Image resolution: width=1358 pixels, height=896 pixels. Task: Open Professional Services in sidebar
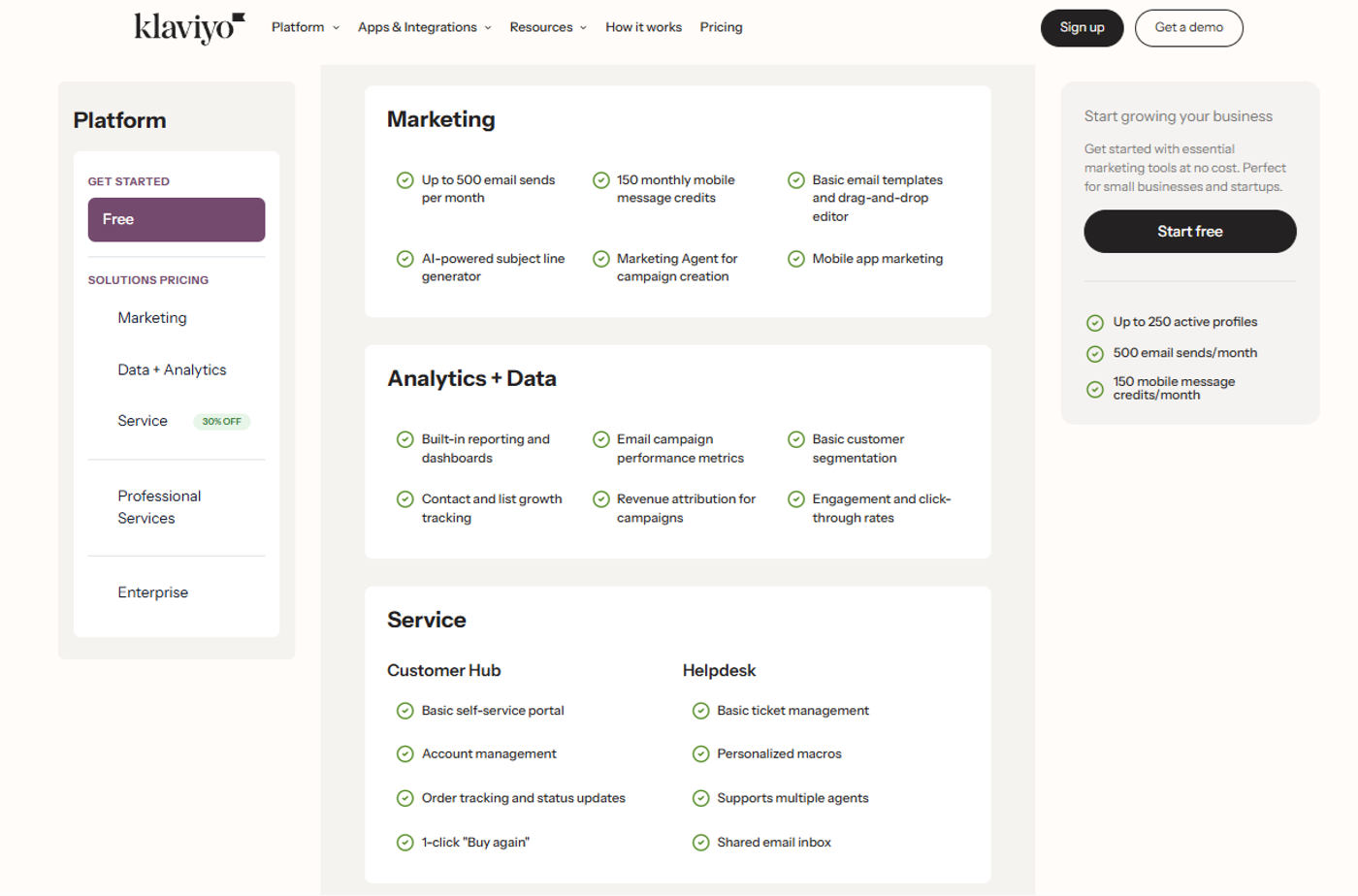(x=159, y=507)
